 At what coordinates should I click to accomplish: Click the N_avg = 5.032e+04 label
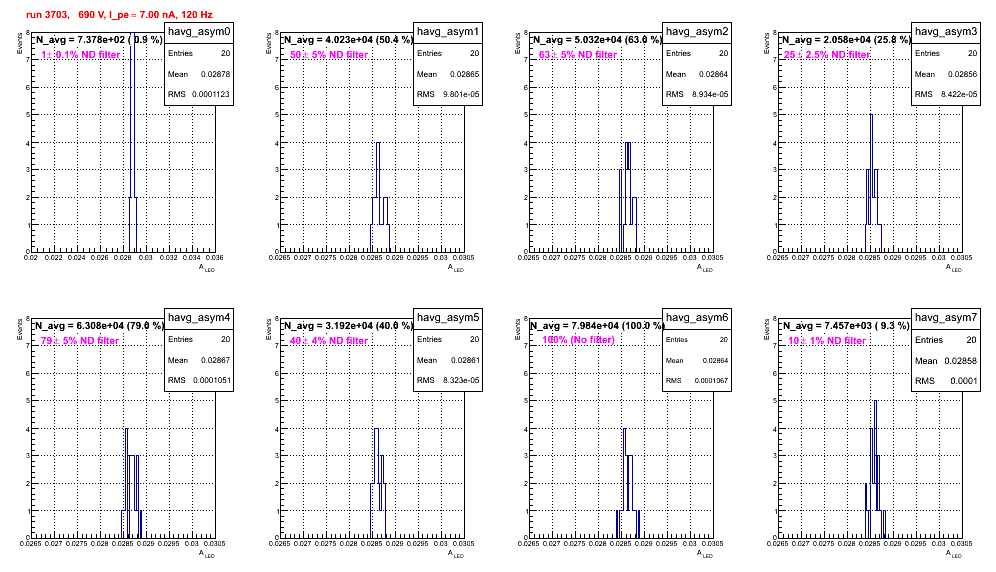point(596,39)
